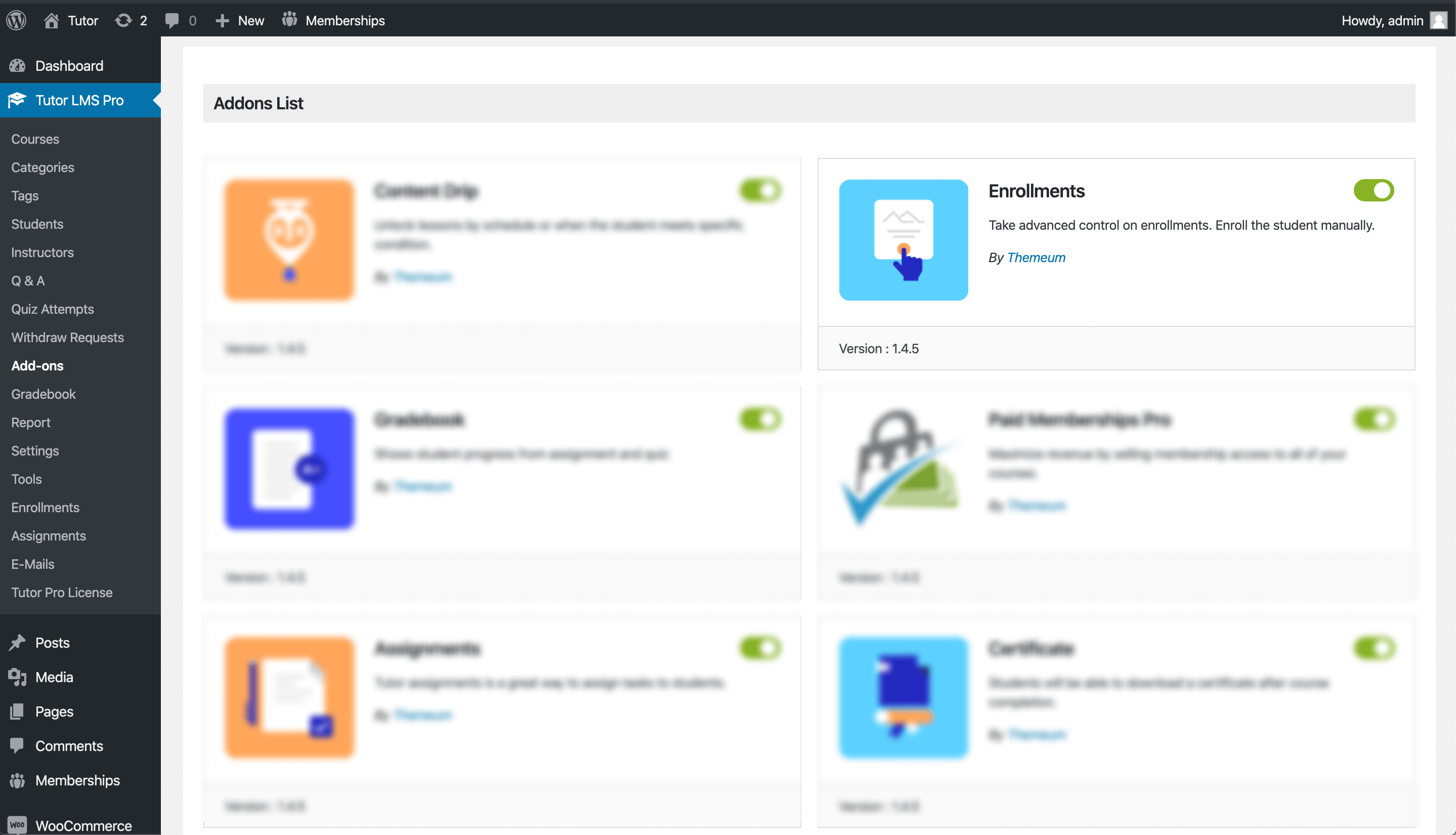Open Tools under Tutor LMS Pro
Viewport: 1456px width, 835px height.
pos(26,479)
